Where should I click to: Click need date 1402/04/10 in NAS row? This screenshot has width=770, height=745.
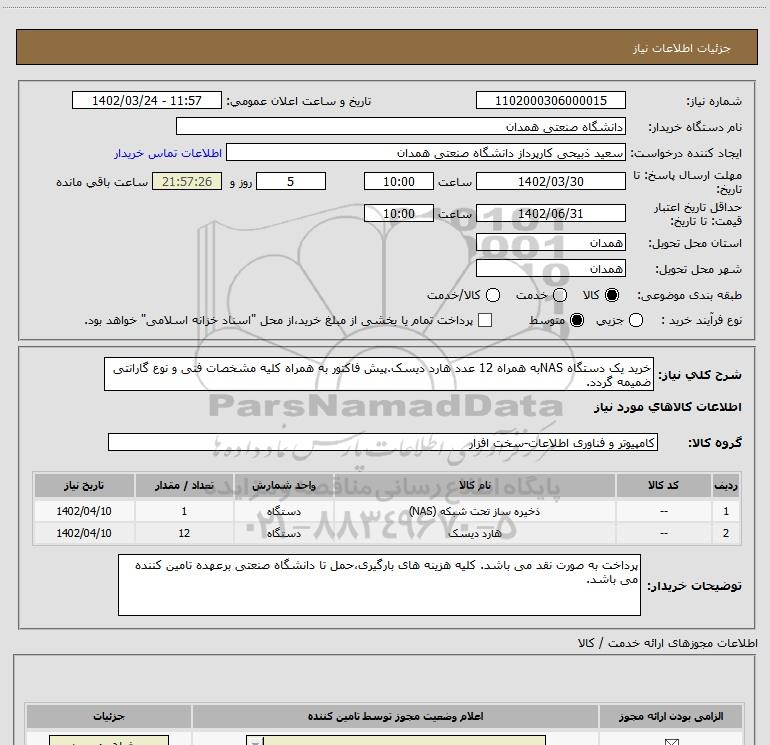pos(84,511)
